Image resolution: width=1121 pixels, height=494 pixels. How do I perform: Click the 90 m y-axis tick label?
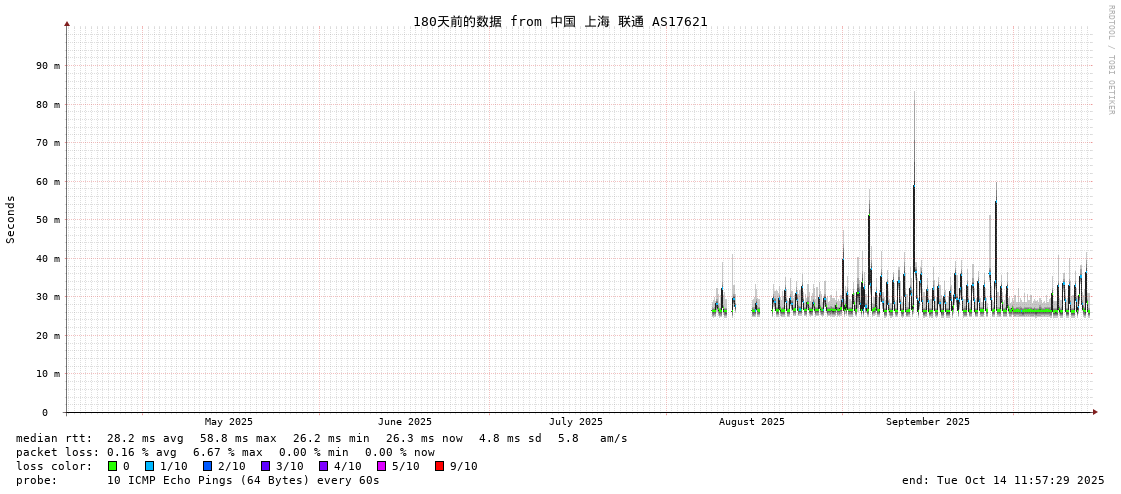(48, 66)
